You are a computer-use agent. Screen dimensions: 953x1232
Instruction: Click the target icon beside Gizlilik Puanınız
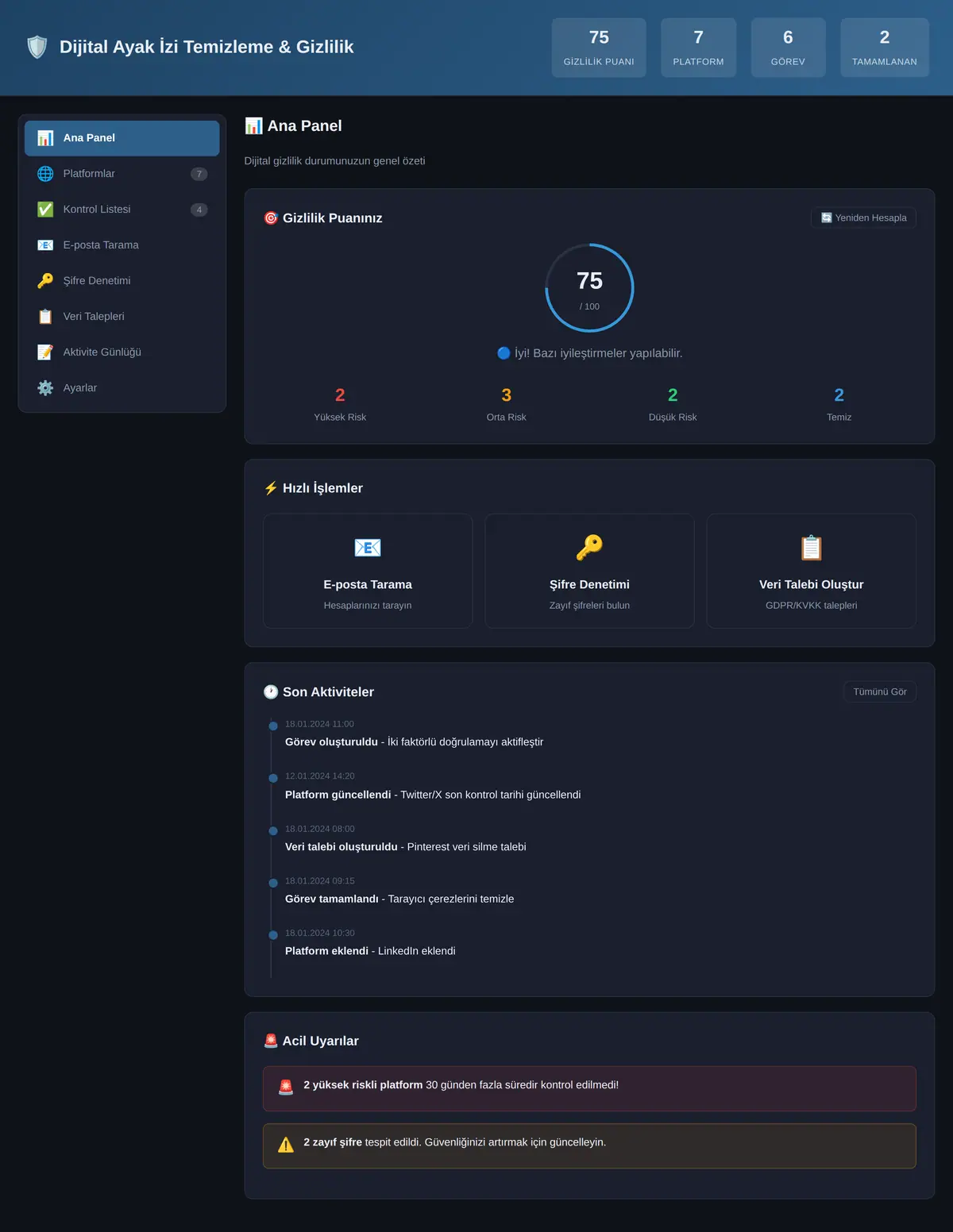[x=271, y=218]
